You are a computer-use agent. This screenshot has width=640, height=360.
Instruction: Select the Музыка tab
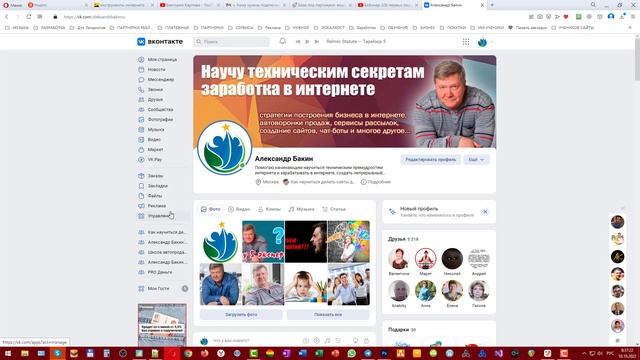click(x=301, y=209)
